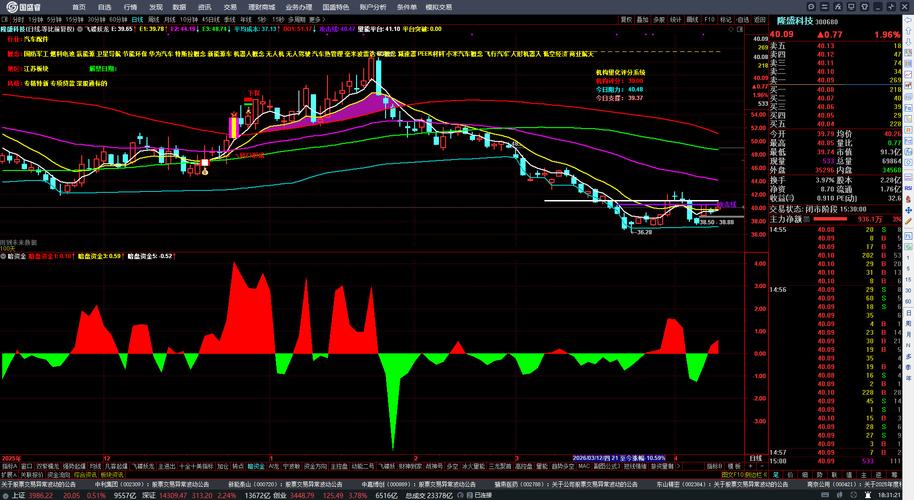This screenshot has height=500, width=914.
Task: Open the 自选 menu
Action: click(x=104, y=7)
